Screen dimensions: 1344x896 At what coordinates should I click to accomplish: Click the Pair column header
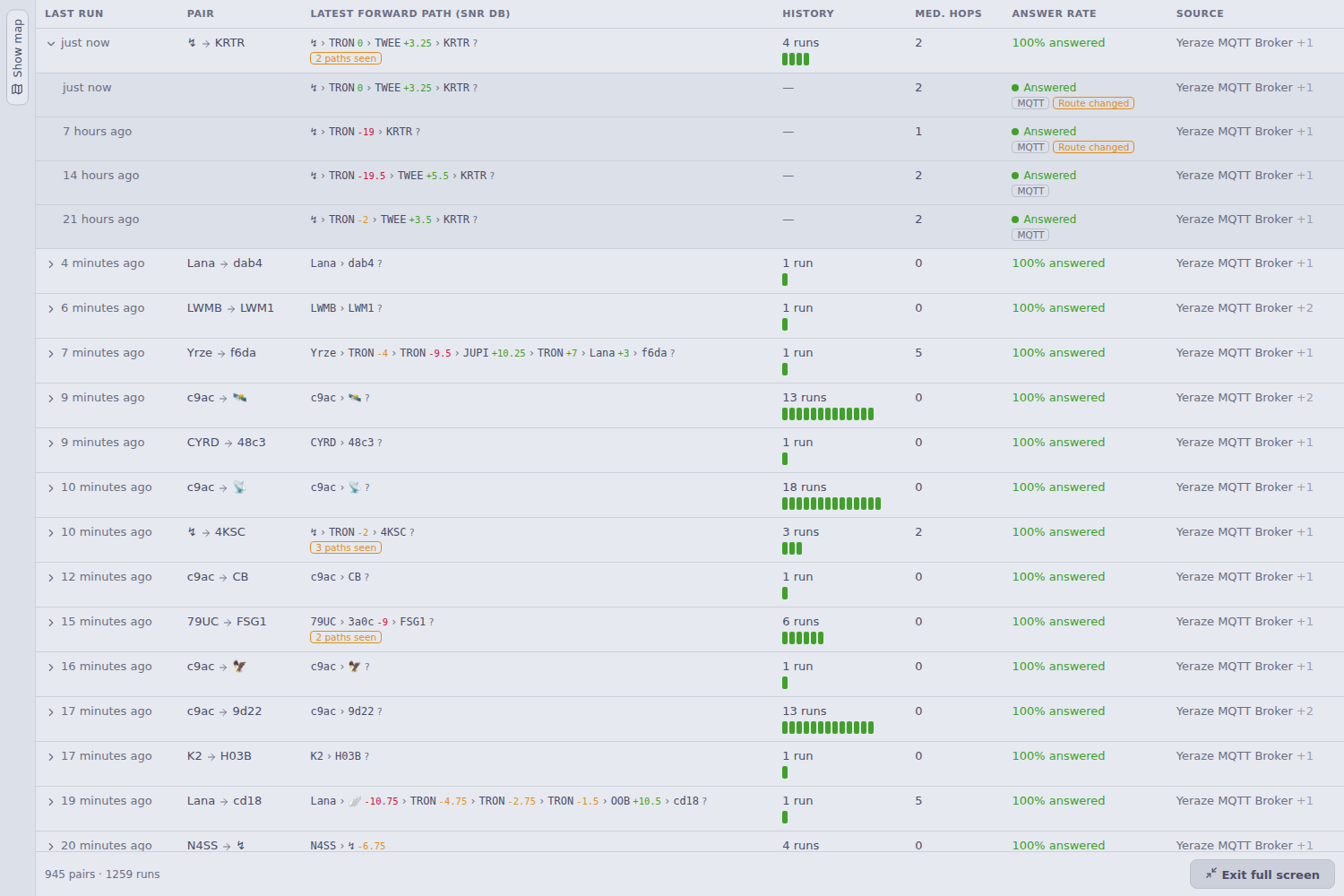(201, 13)
